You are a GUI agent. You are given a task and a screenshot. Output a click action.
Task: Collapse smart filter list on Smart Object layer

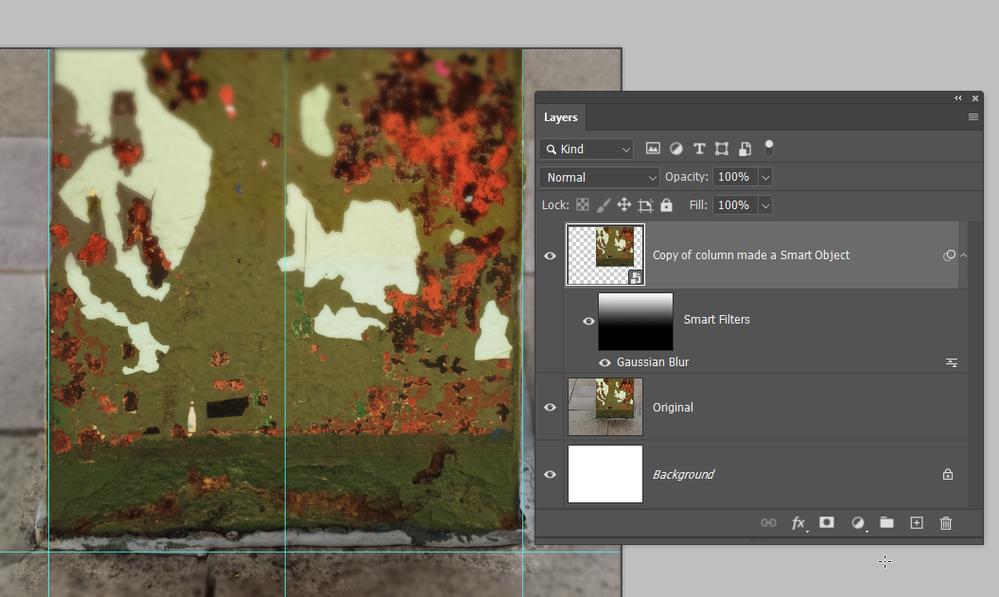point(963,255)
